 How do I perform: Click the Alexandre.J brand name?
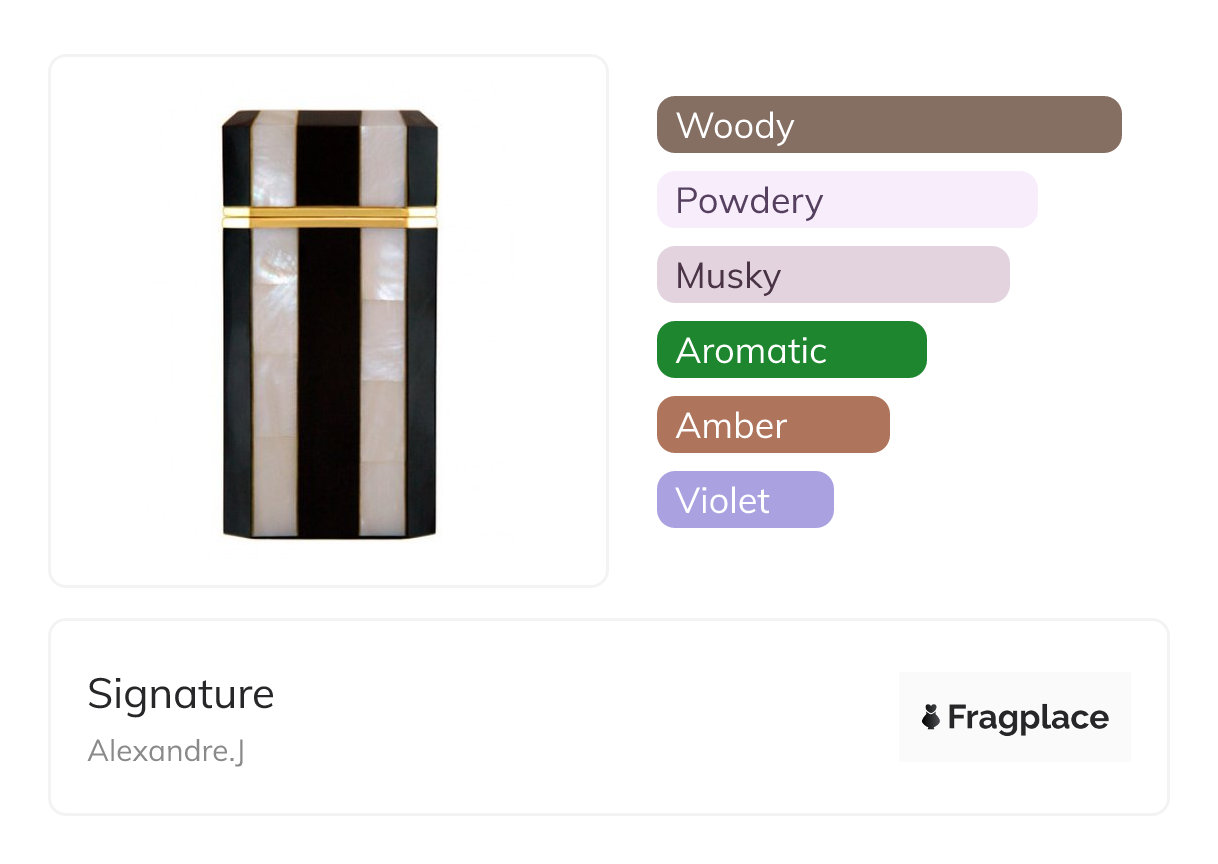(x=166, y=750)
